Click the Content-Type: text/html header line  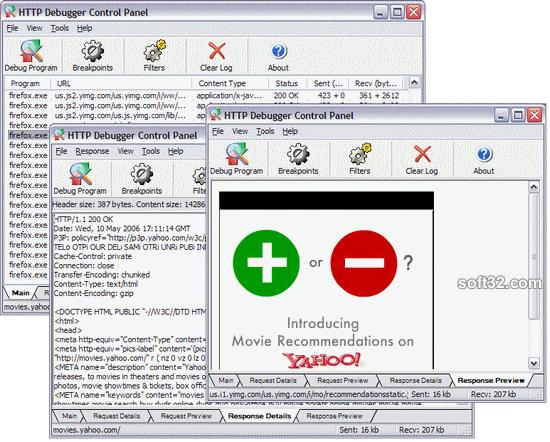tap(96, 284)
